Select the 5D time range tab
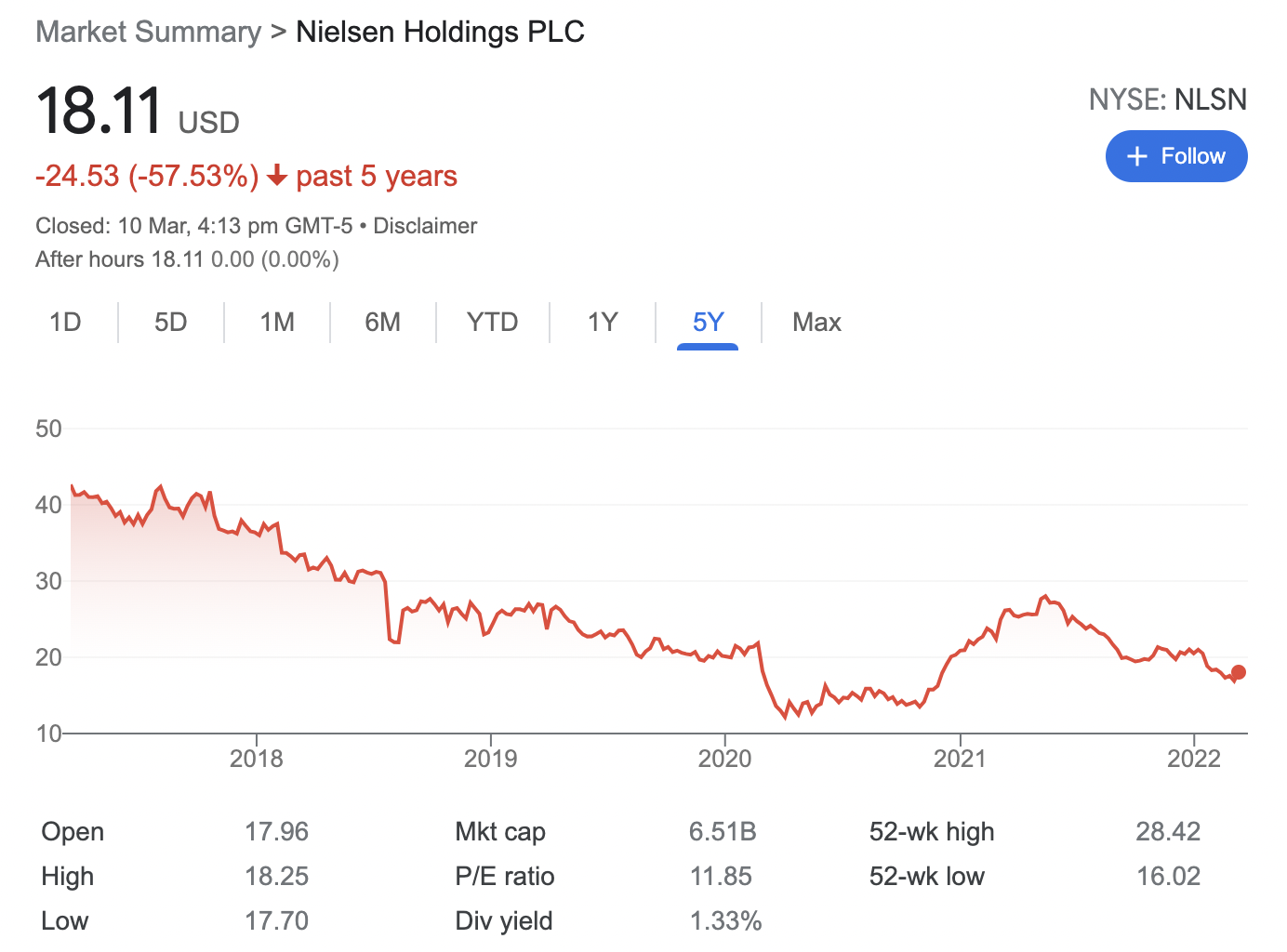This screenshot has height=952, width=1287. [170, 323]
